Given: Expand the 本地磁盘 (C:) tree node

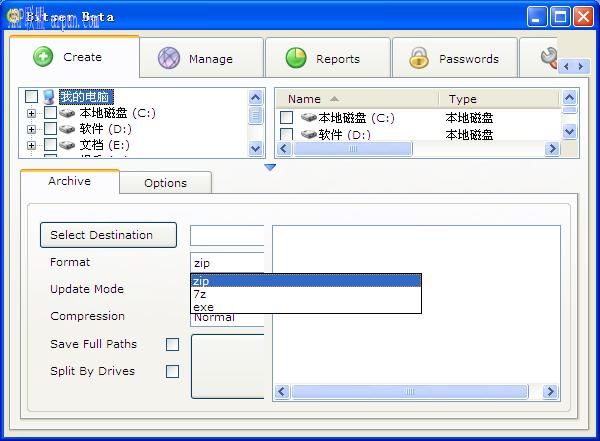Looking at the screenshot, I should click(31, 113).
